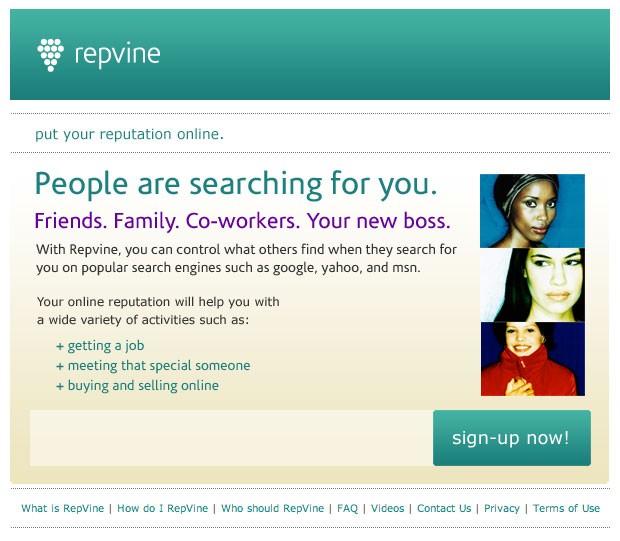The width and height of the screenshot is (620, 541).
Task: Open the Videos footer link
Action: [388, 508]
